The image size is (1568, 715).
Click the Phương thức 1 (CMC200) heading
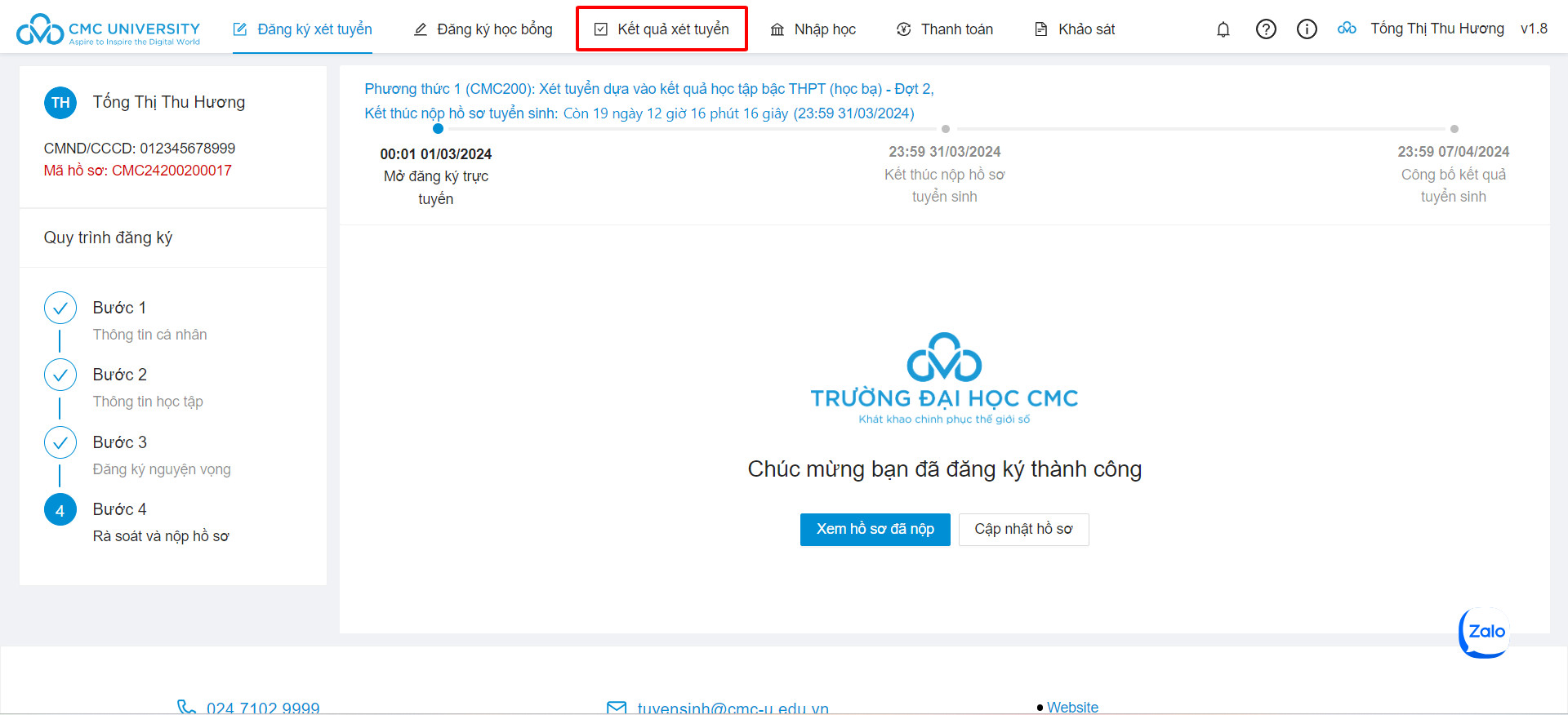tap(649, 89)
